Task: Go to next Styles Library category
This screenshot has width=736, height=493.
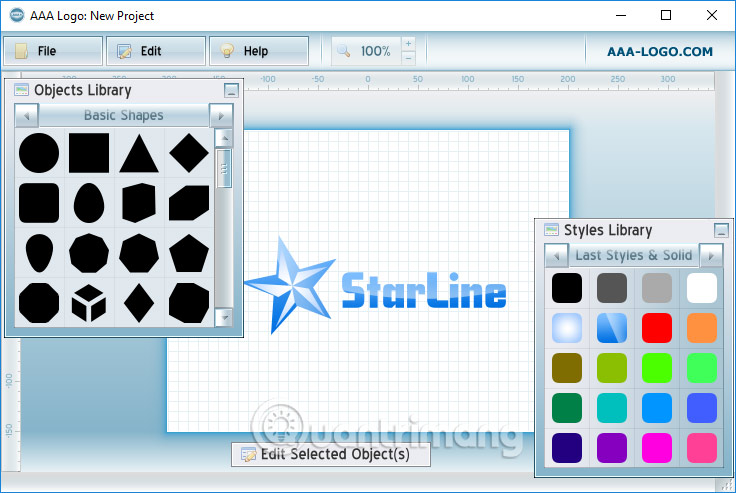Action: 711,256
